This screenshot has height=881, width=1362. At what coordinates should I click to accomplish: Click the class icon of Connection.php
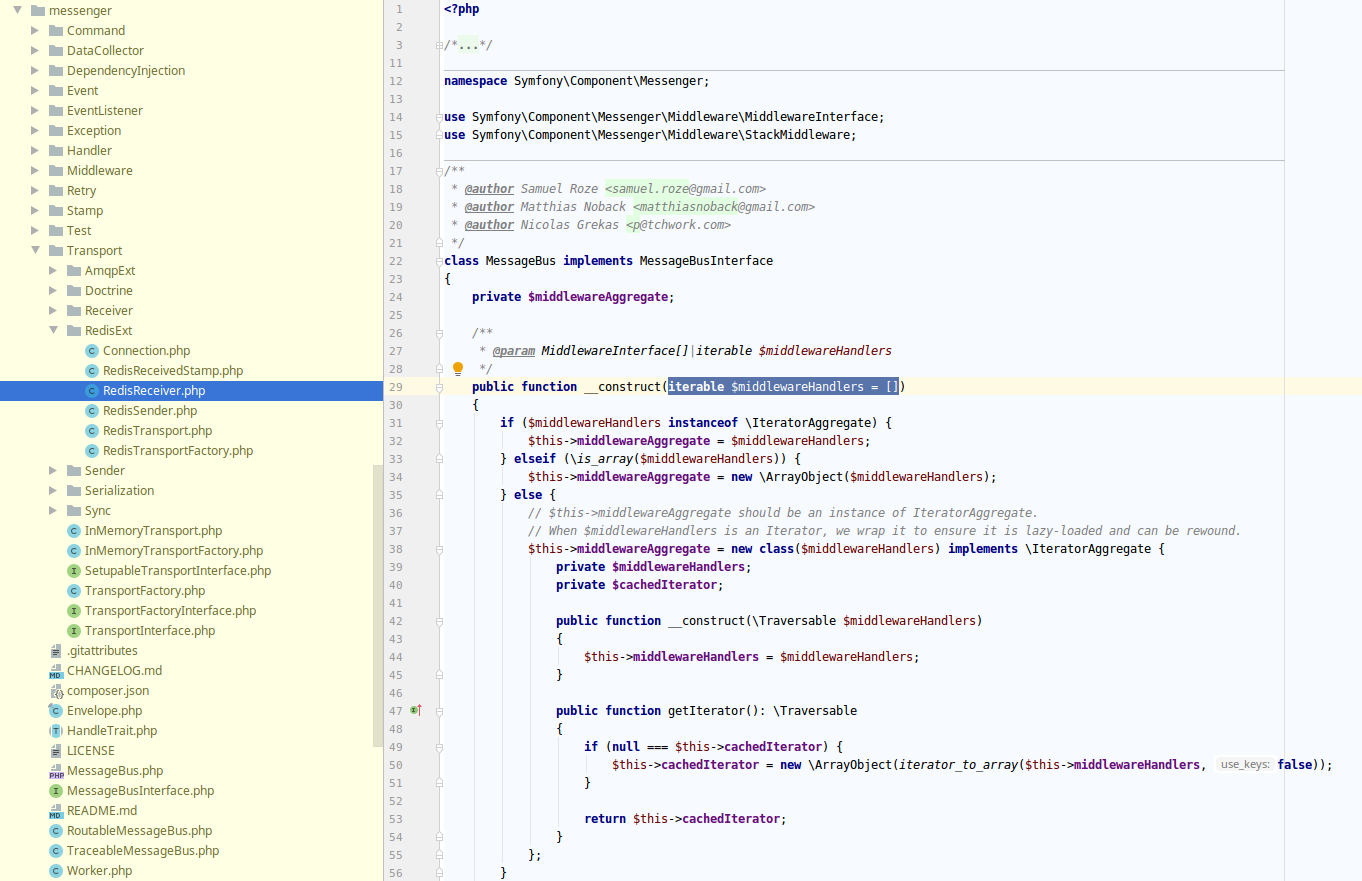tap(92, 351)
